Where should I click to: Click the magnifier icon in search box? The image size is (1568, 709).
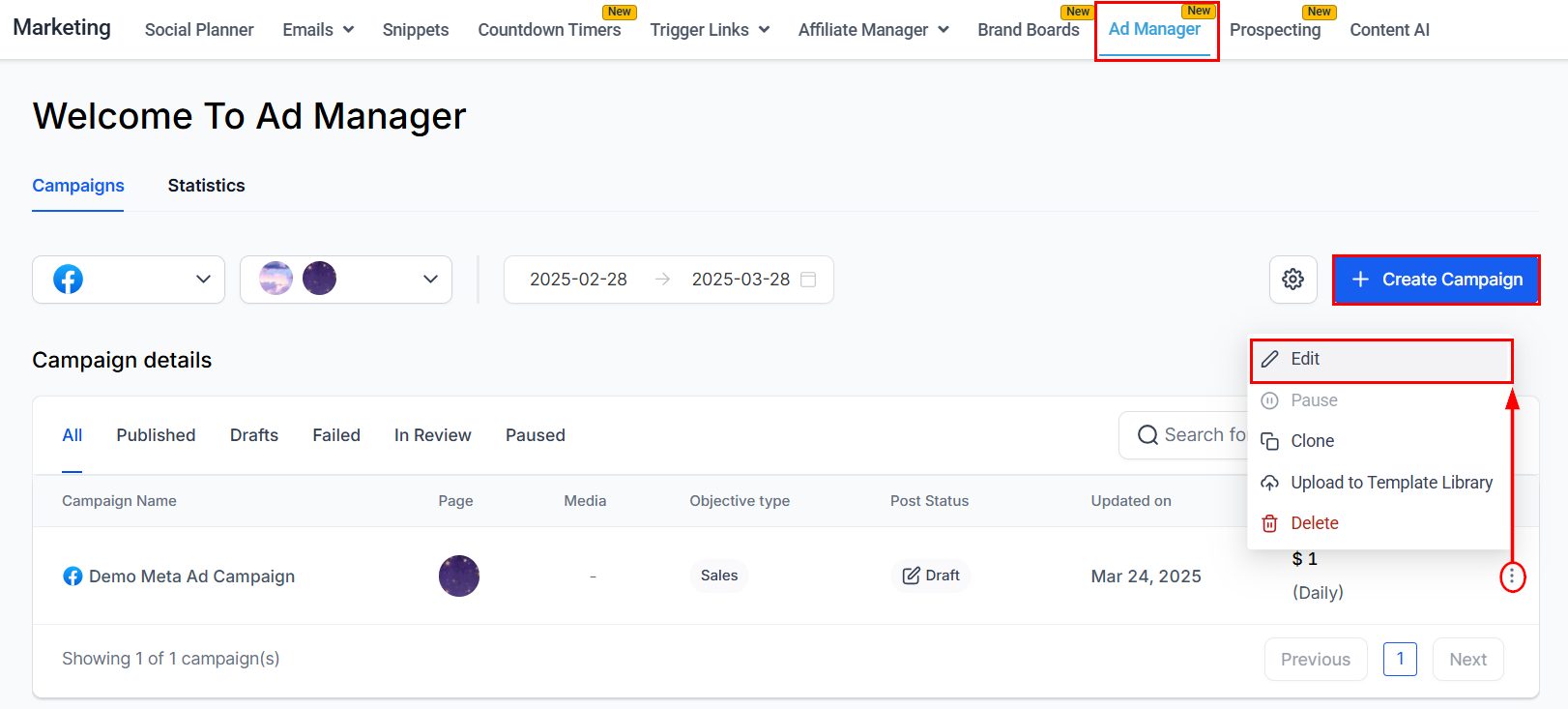coord(1147,435)
